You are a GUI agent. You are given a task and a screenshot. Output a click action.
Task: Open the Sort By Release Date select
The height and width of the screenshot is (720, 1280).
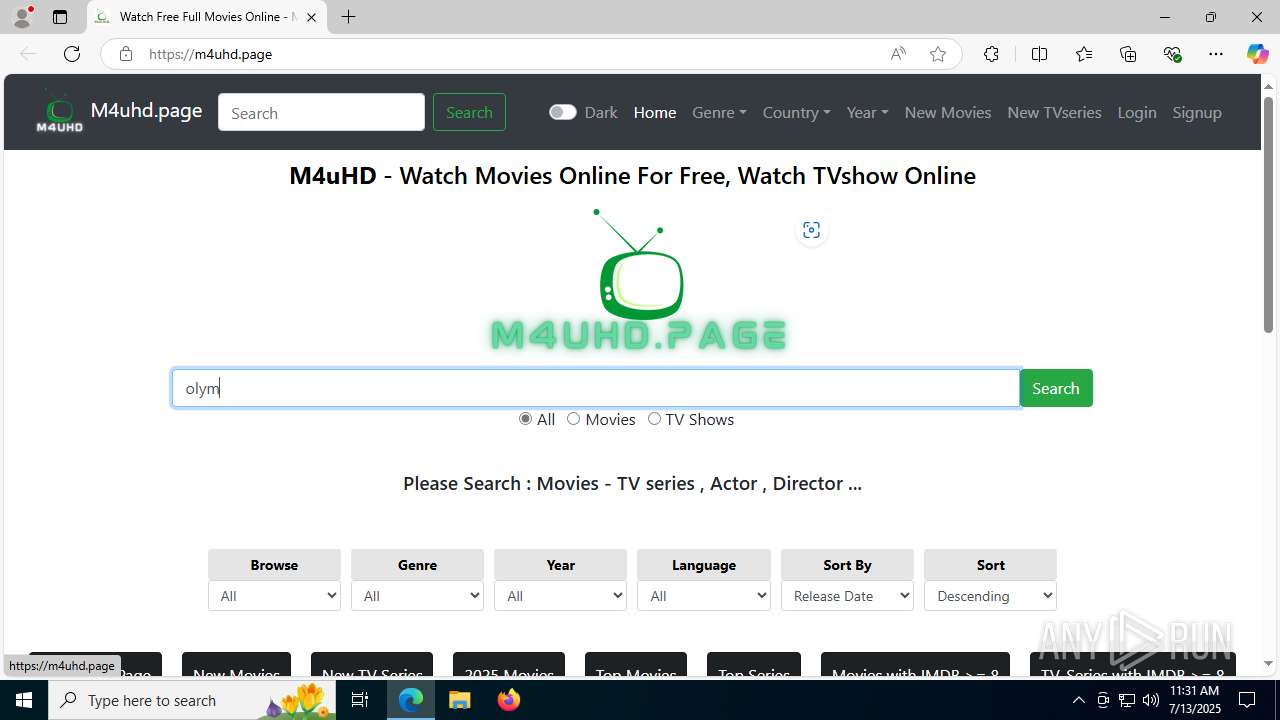pyautogui.click(x=847, y=596)
